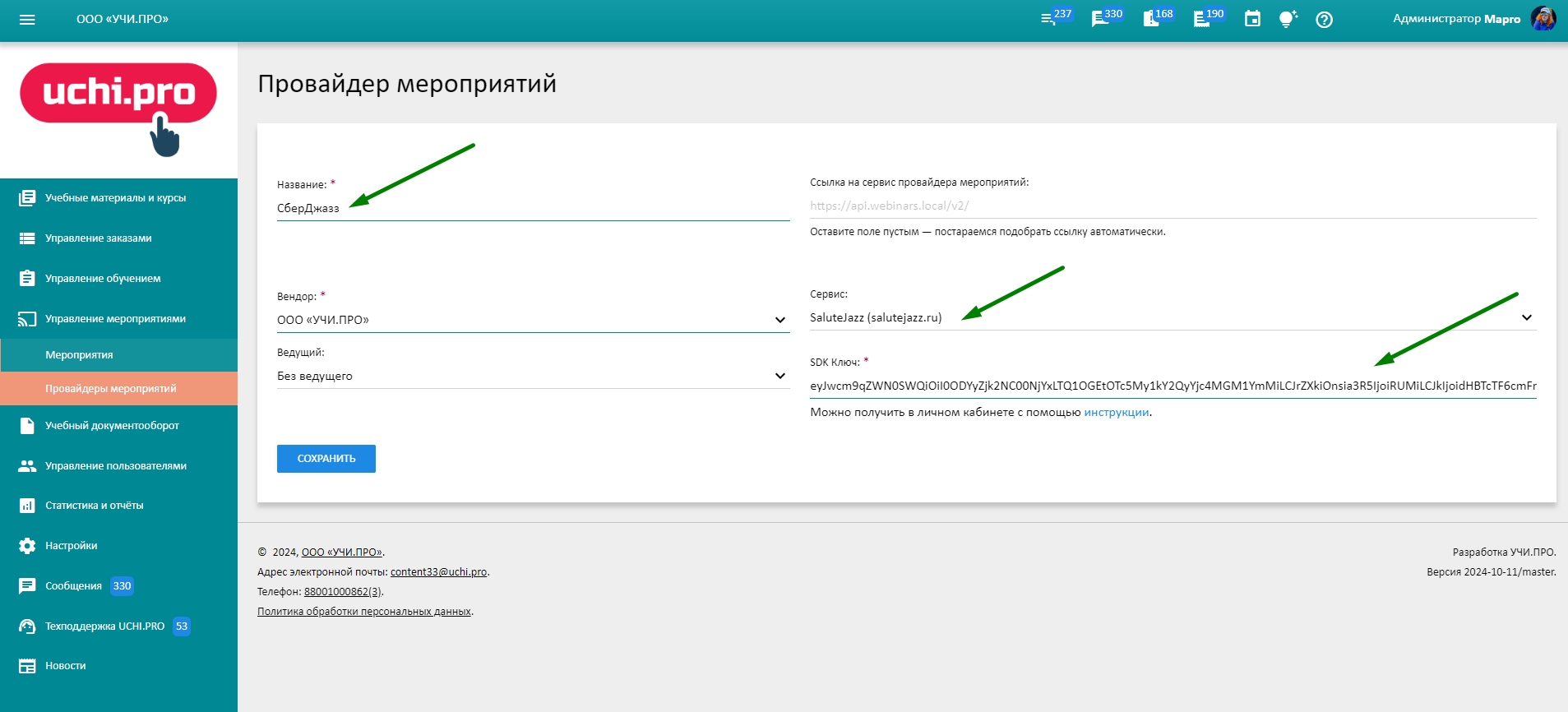The width and height of the screenshot is (1568, 712).
Task: Click Администратор Марго user name
Action: [x=1456, y=19]
